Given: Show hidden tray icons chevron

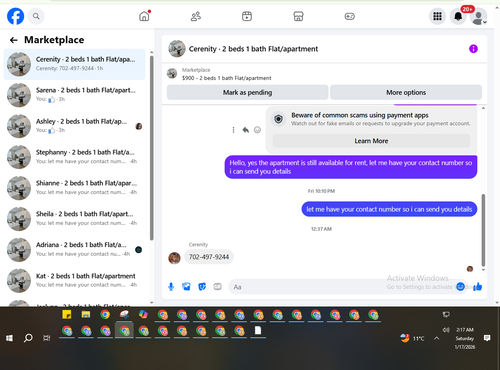Looking at the screenshot, I should pyautogui.click(x=436, y=338).
